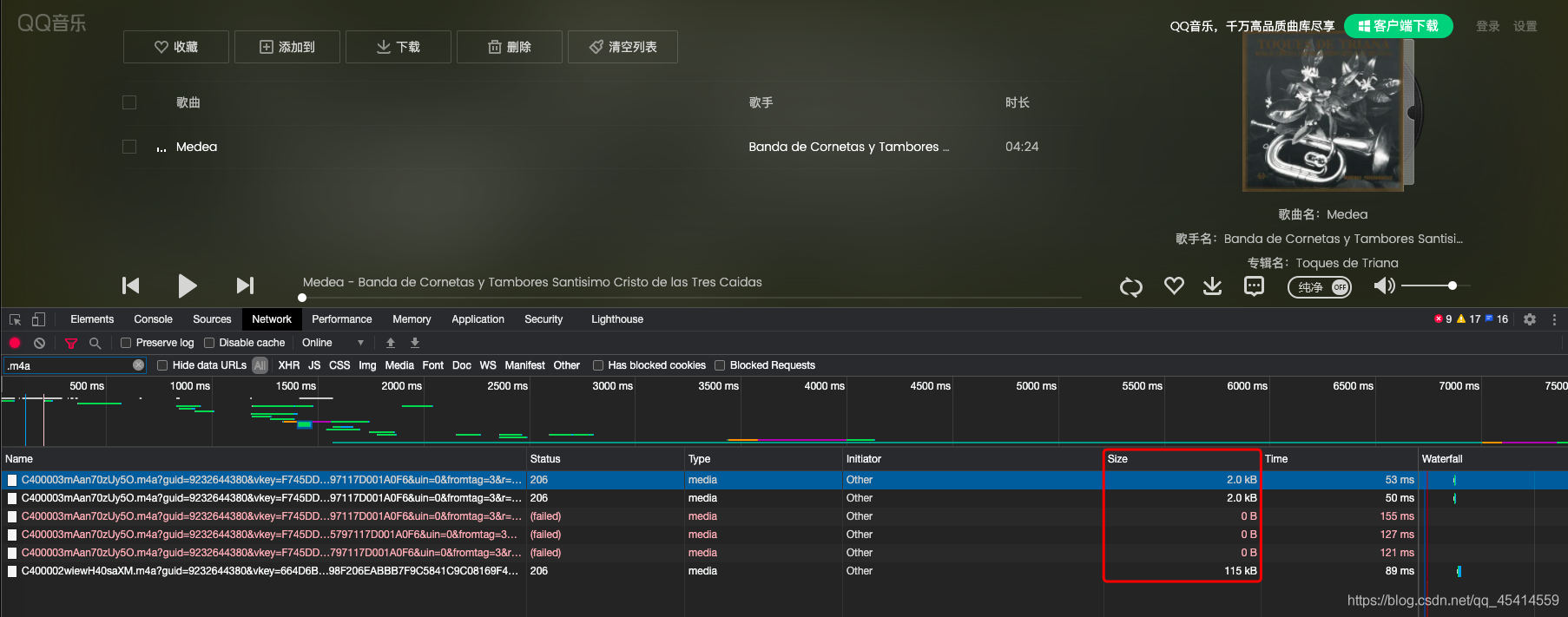Import a HAR file with upload icon
1568x617 pixels.
pos(391,343)
